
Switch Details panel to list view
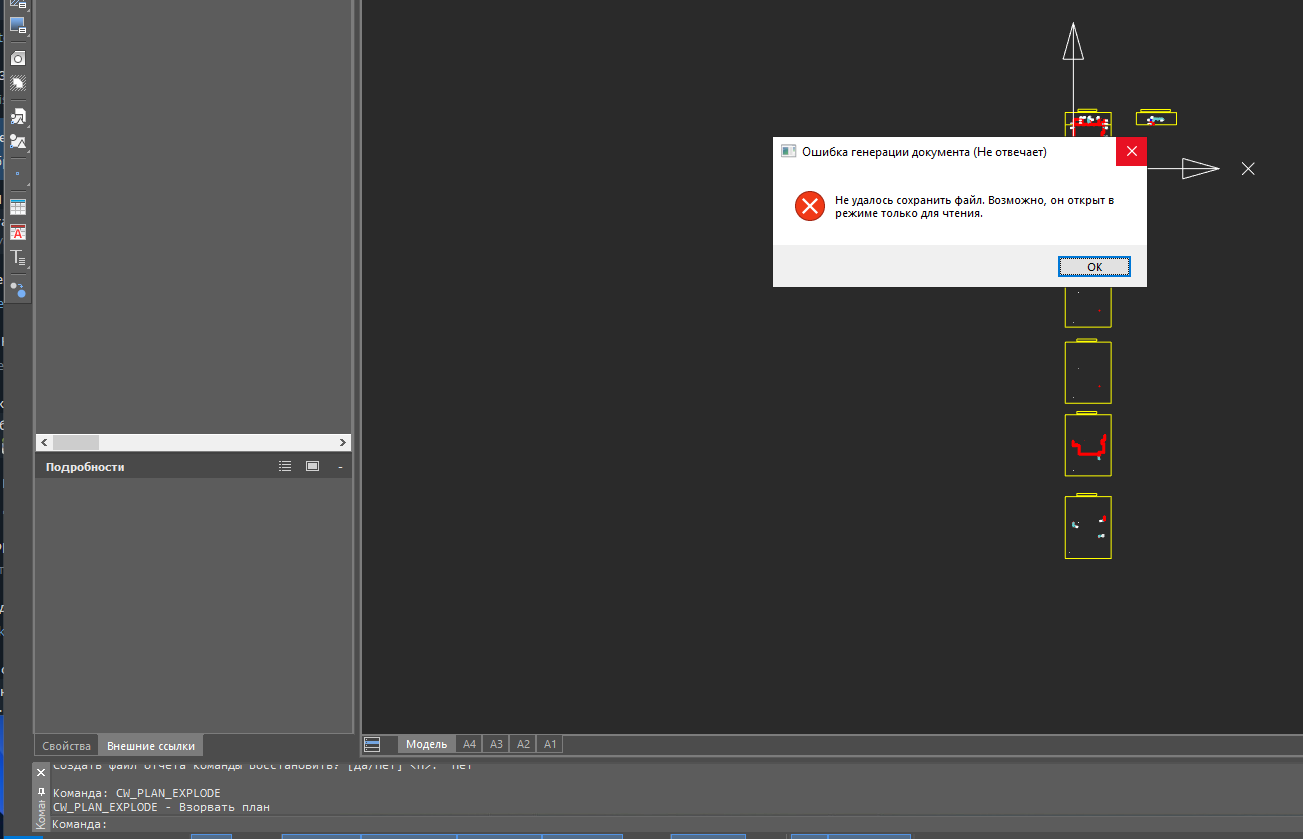tap(285, 467)
